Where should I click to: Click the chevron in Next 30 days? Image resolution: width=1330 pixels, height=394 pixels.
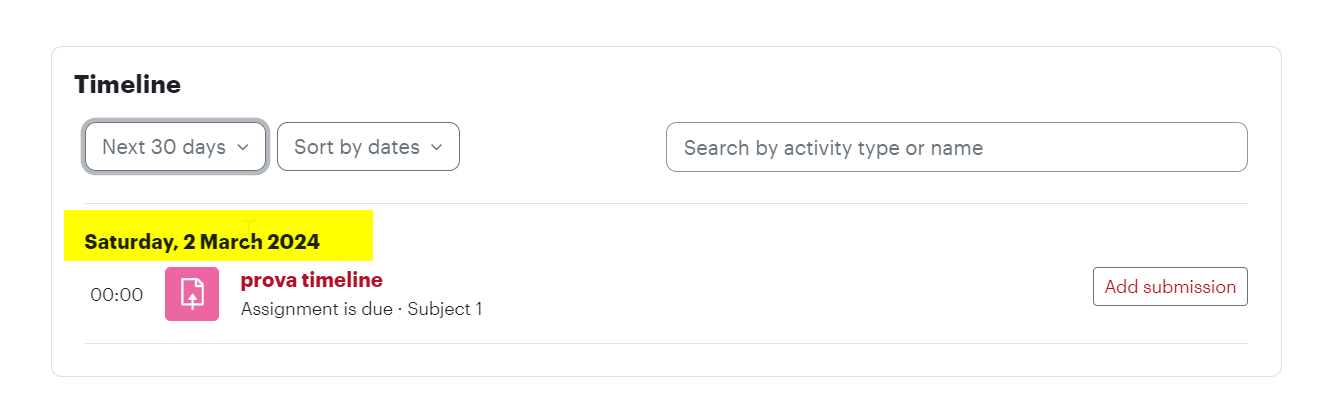[242, 147]
